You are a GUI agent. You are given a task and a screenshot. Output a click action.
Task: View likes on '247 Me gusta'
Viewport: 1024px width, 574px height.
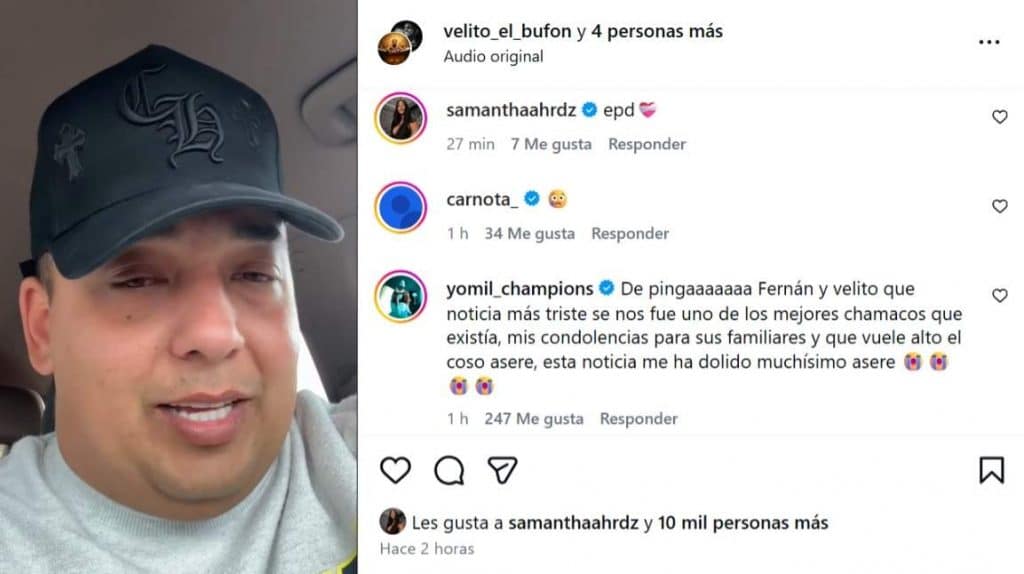(534, 419)
